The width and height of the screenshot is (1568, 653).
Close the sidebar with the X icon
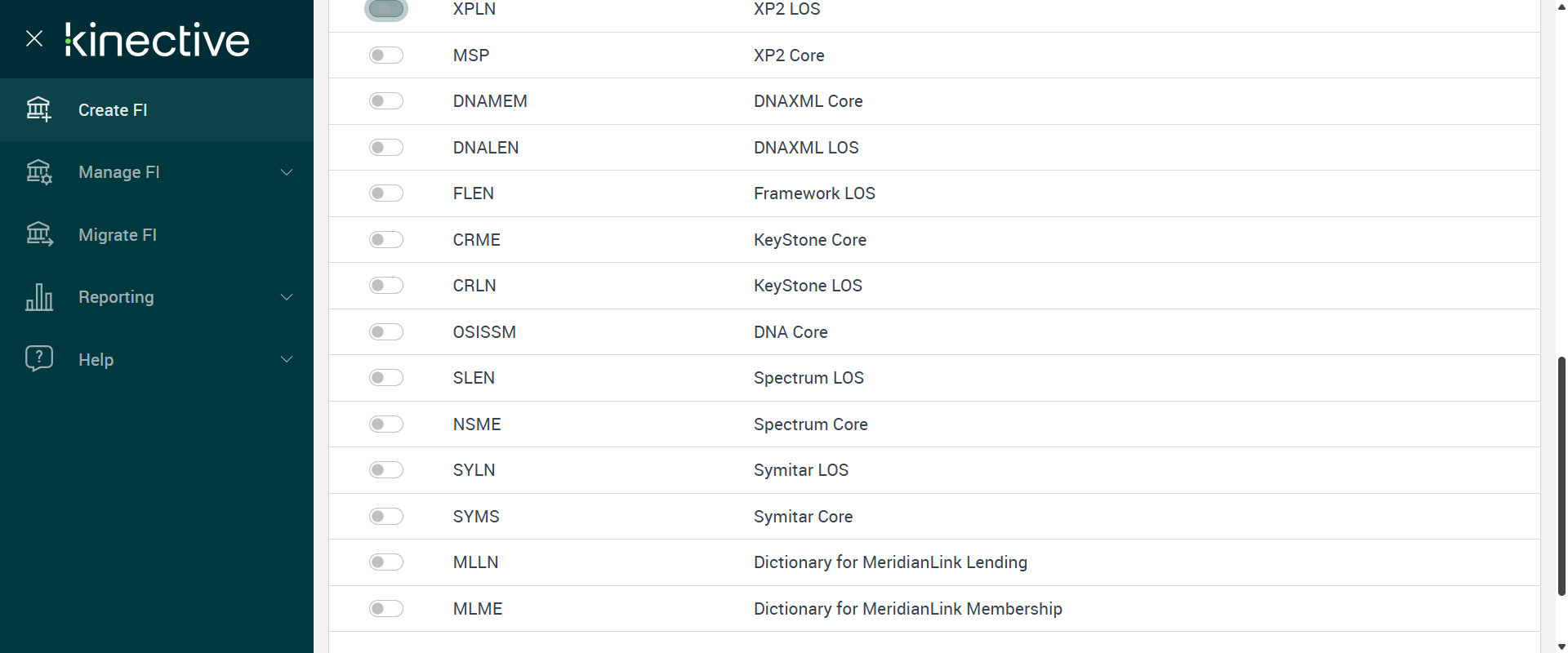(34, 38)
